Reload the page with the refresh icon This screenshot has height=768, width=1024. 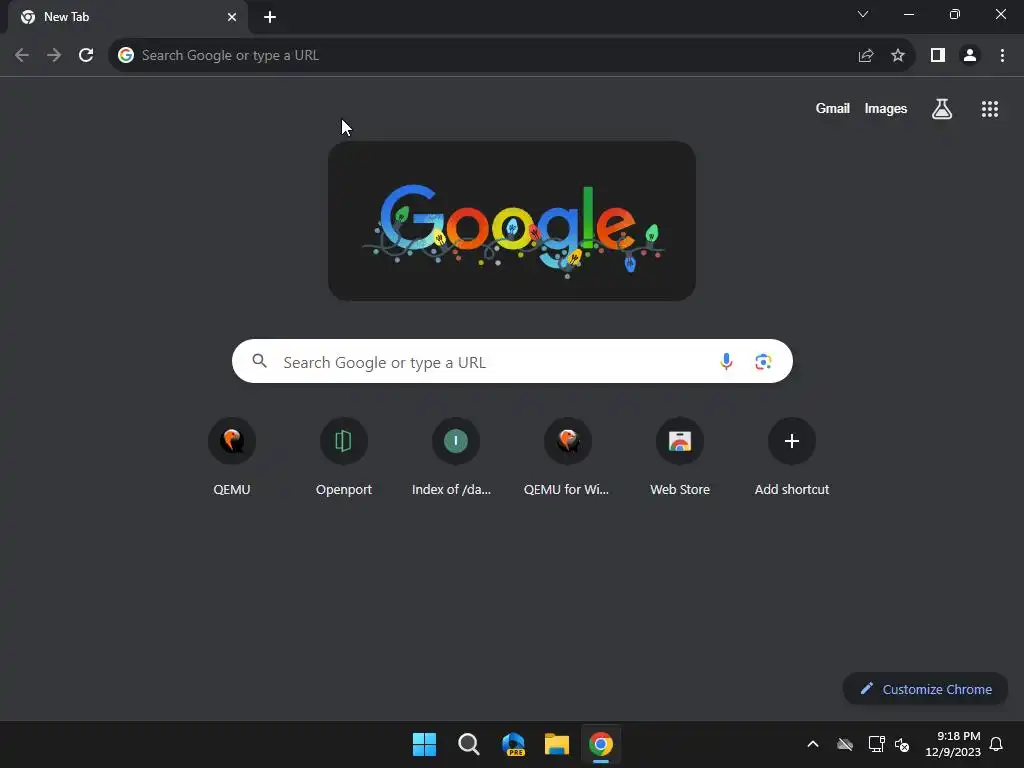(x=86, y=56)
